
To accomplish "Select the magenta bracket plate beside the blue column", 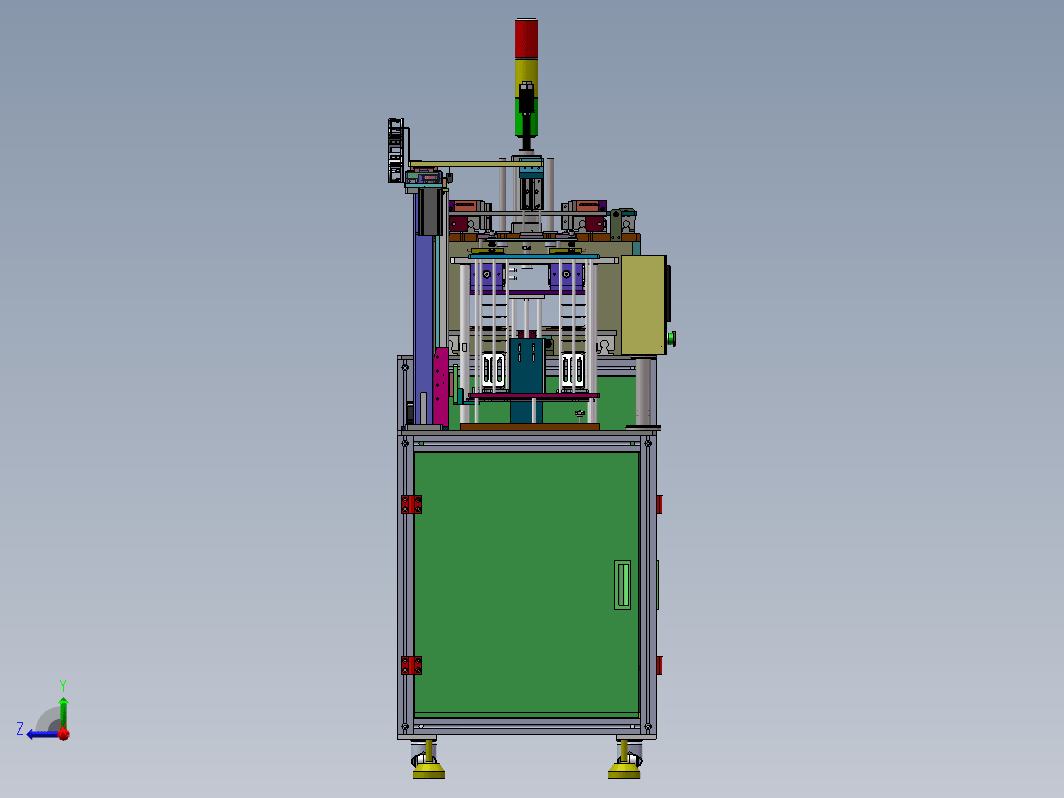I will click(441, 387).
